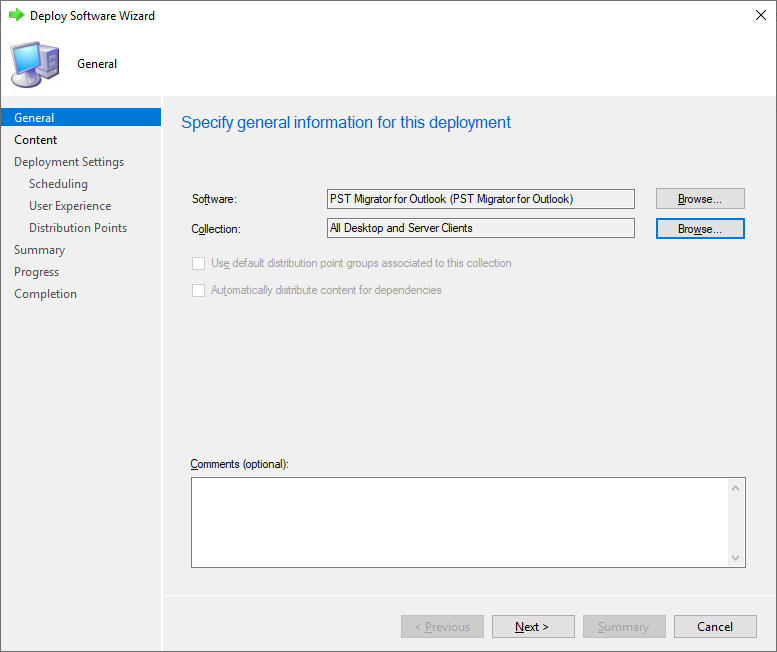Screen dimensions: 777x652
Task: Select the Scheduling step
Action: coord(58,184)
